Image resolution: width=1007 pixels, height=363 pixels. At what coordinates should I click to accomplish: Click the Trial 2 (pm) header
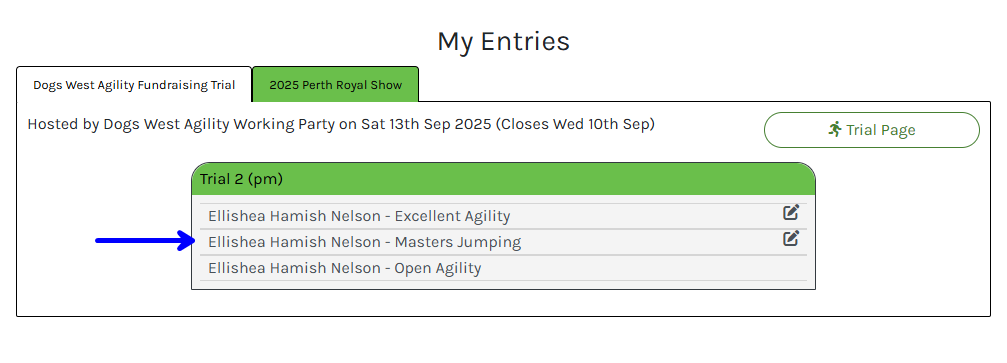(503, 179)
